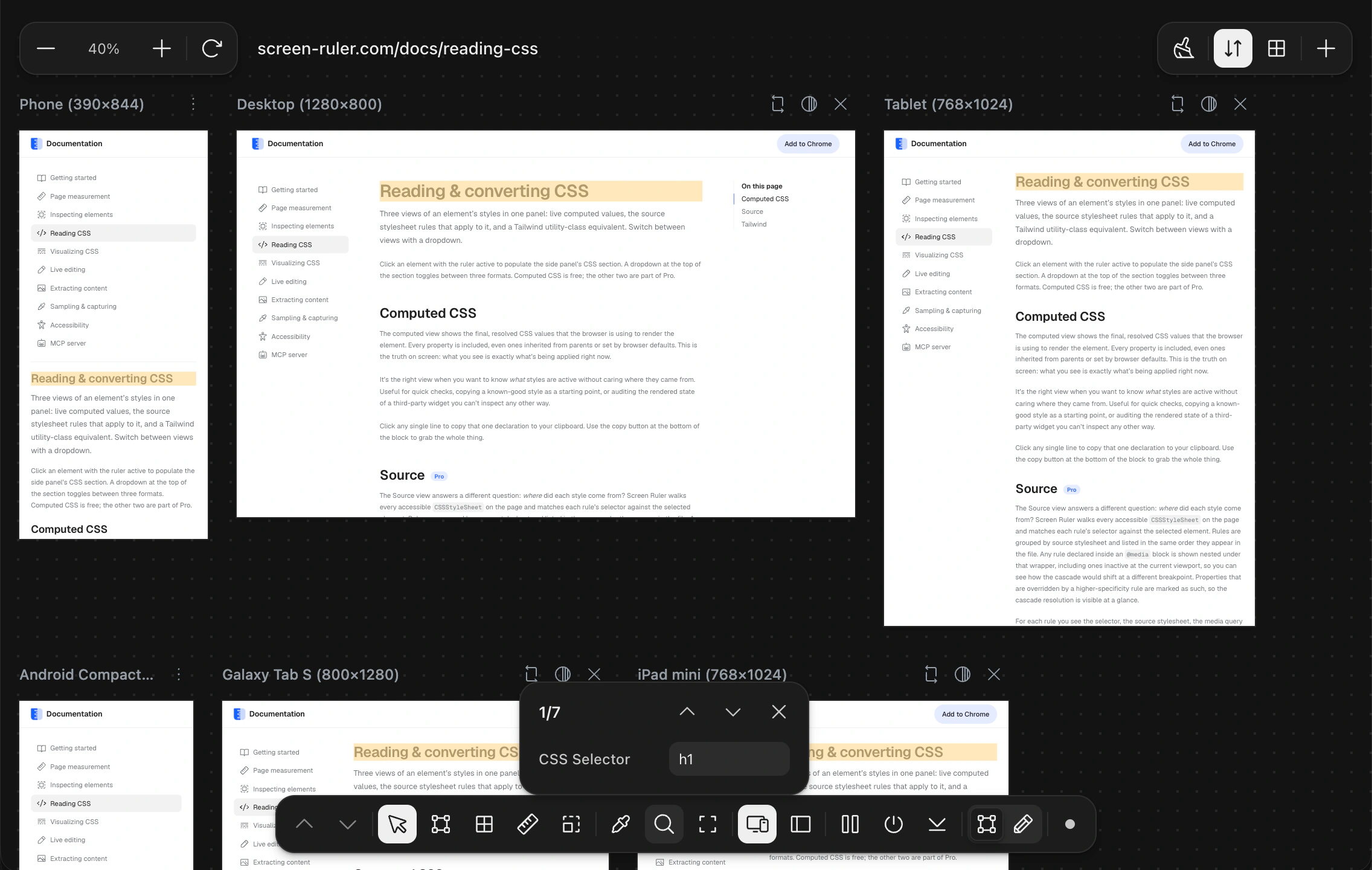Click the record dot button

[x=1070, y=824]
